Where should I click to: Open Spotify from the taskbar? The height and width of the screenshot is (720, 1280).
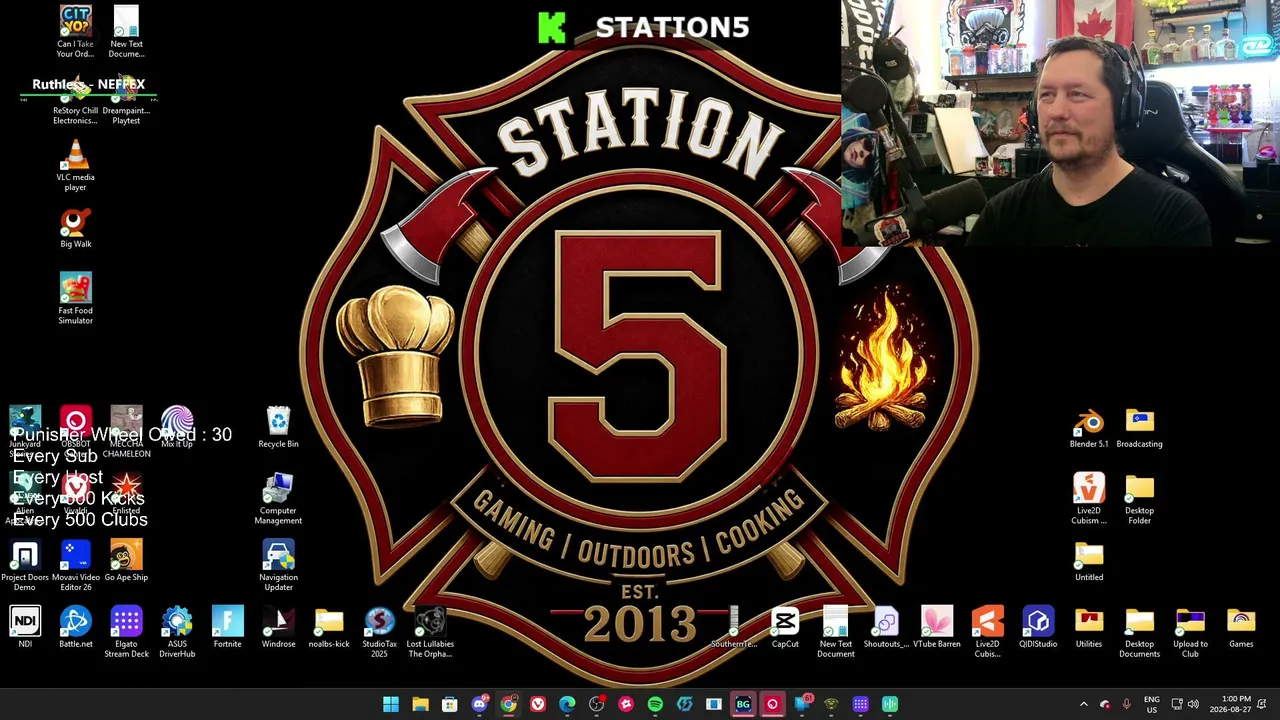[655, 704]
